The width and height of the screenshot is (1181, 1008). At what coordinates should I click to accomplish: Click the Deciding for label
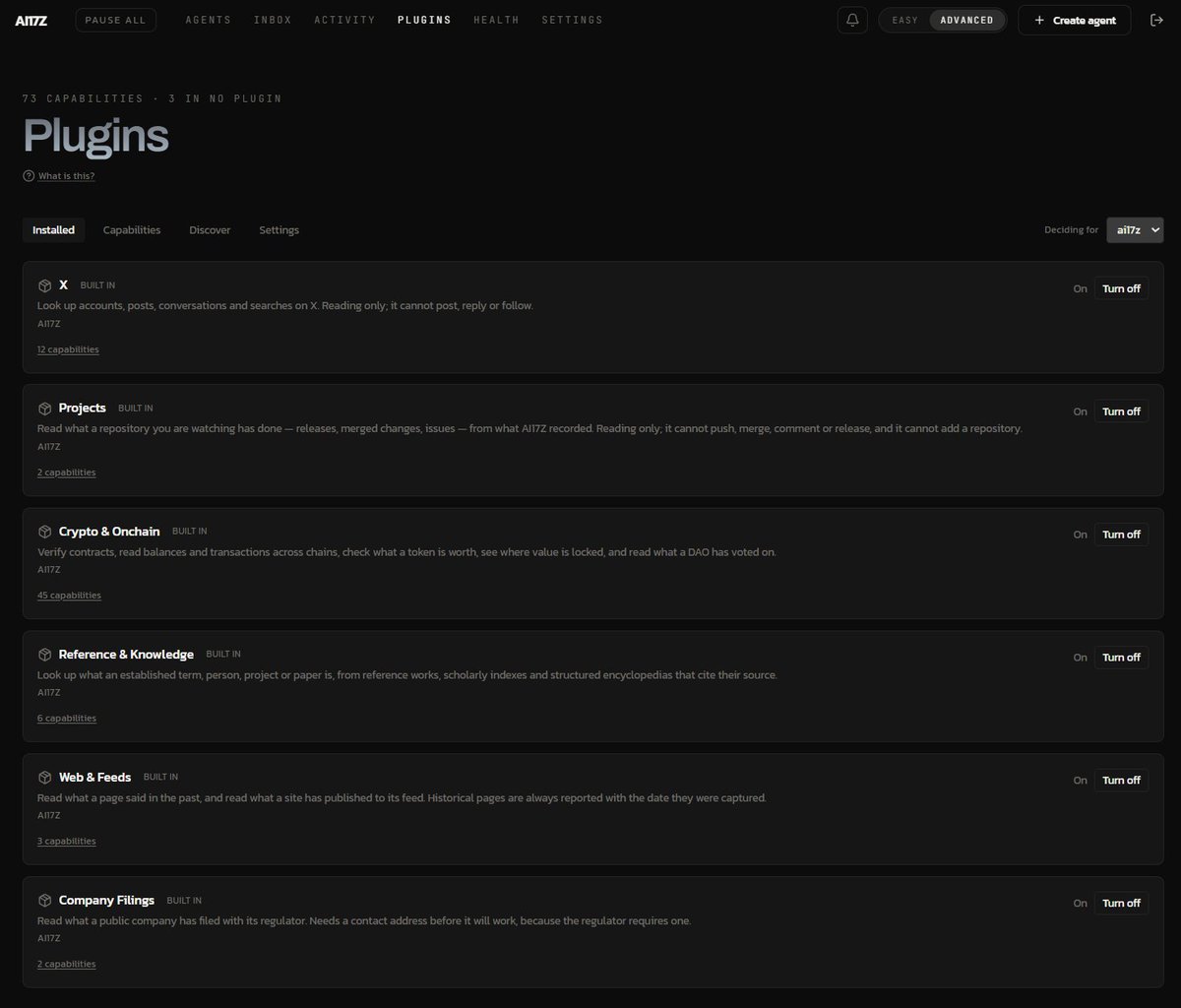coord(1071,230)
